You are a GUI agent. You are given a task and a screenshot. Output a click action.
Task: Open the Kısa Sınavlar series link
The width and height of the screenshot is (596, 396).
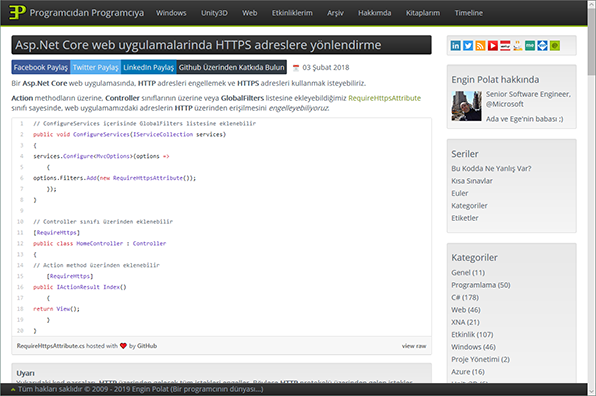tap(472, 181)
